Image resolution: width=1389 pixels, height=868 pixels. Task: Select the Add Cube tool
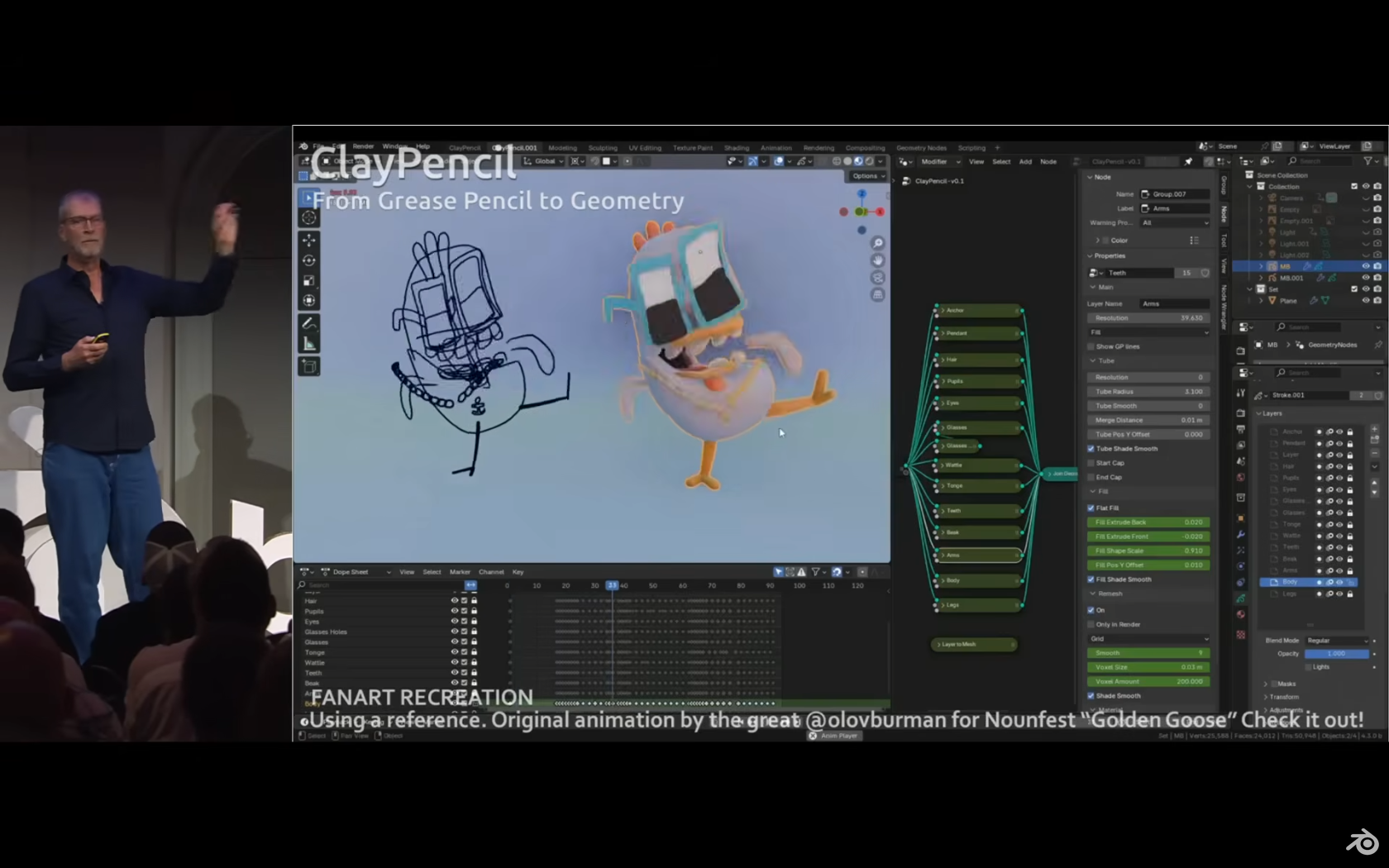pyautogui.click(x=309, y=366)
